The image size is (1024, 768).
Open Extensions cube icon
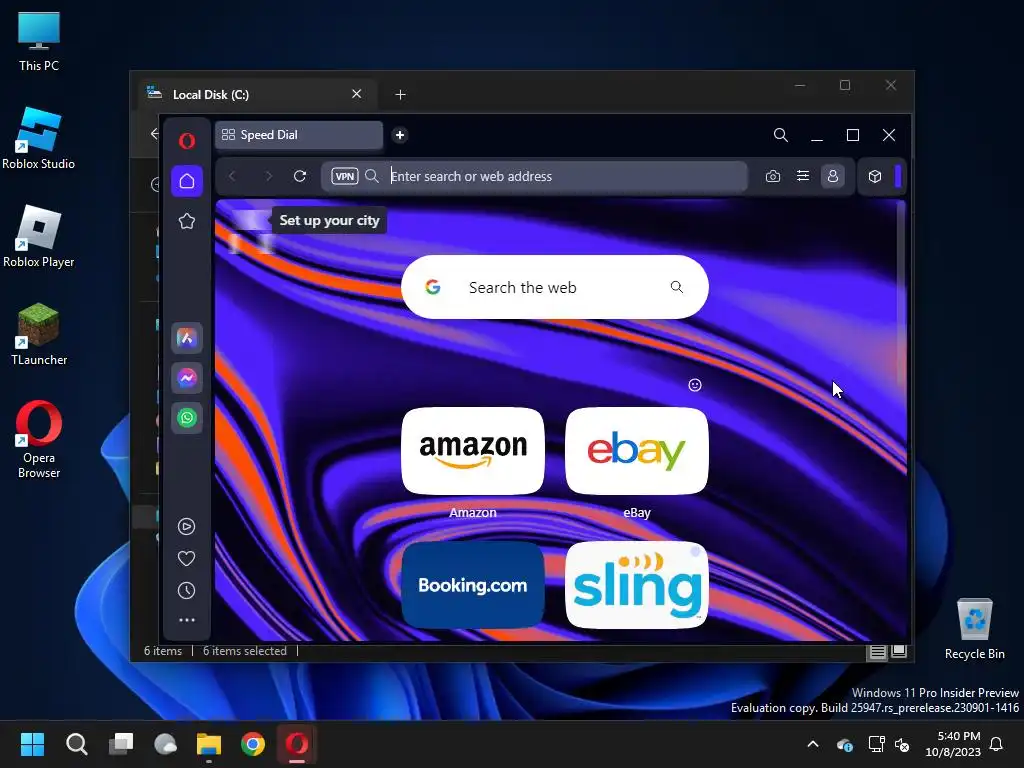[x=875, y=176]
